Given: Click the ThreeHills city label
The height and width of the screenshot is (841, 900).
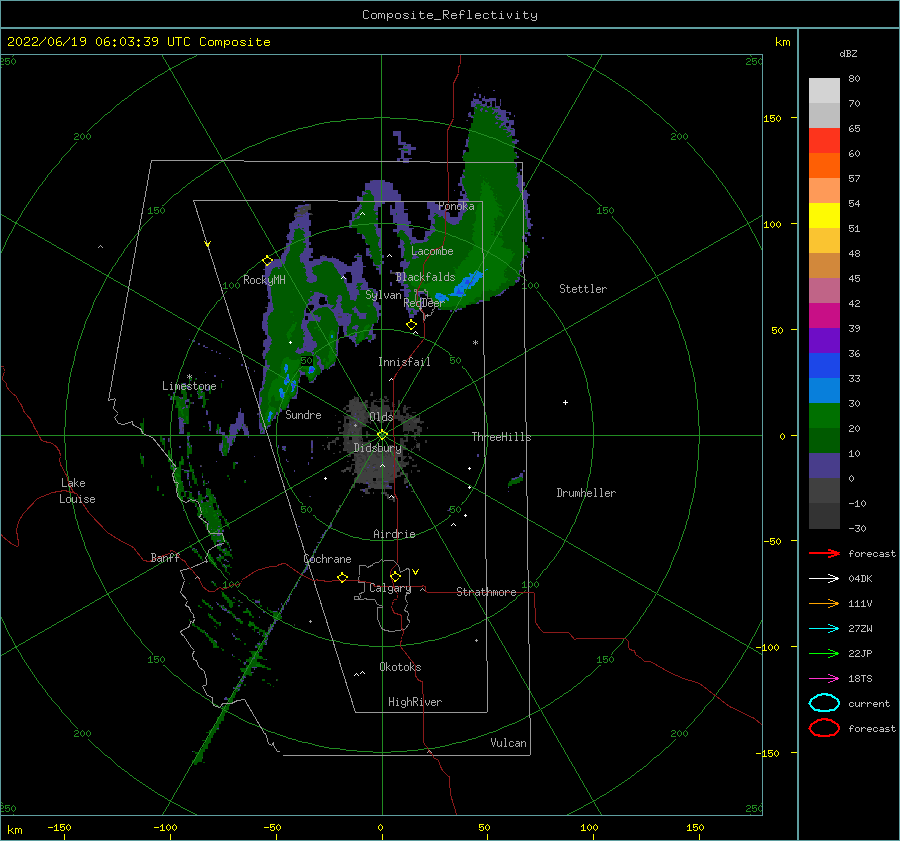Looking at the screenshot, I should pos(501,437).
